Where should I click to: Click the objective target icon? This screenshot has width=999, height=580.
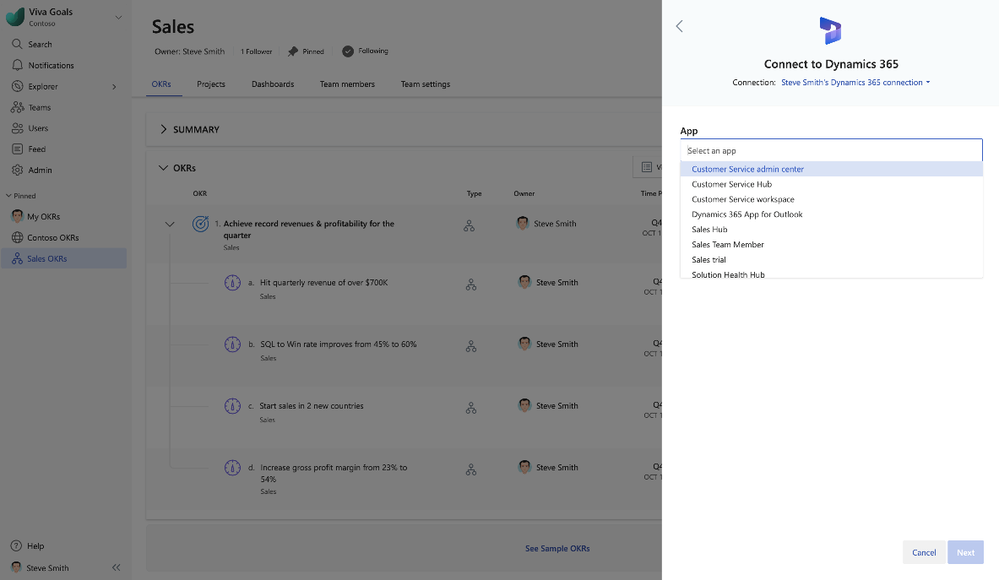point(201,224)
